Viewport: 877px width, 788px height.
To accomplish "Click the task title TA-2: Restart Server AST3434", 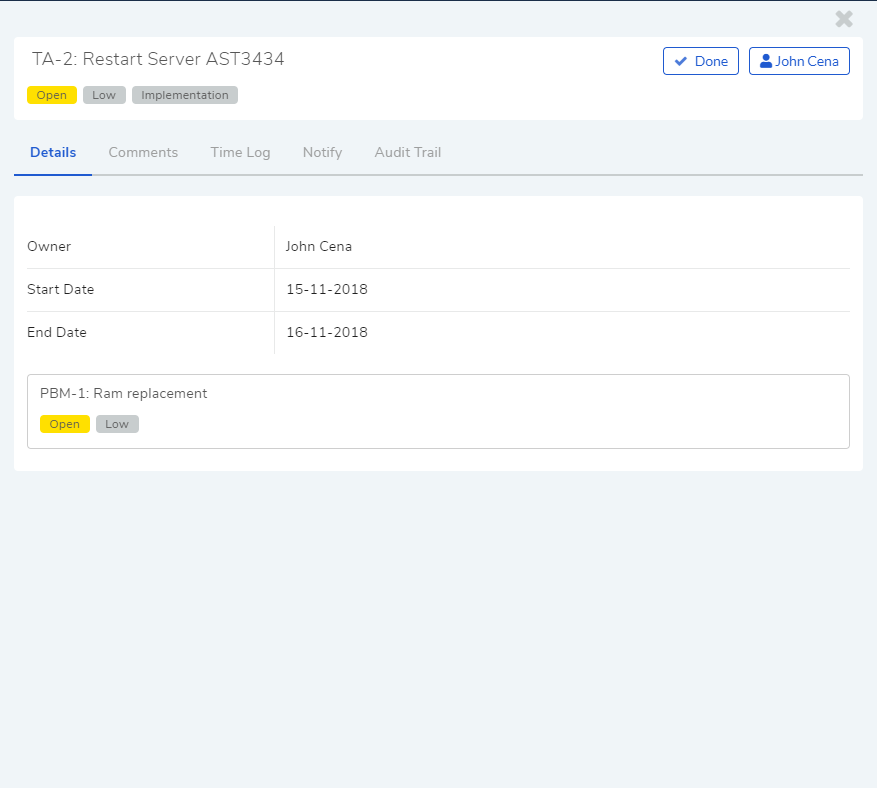I will [x=158, y=59].
